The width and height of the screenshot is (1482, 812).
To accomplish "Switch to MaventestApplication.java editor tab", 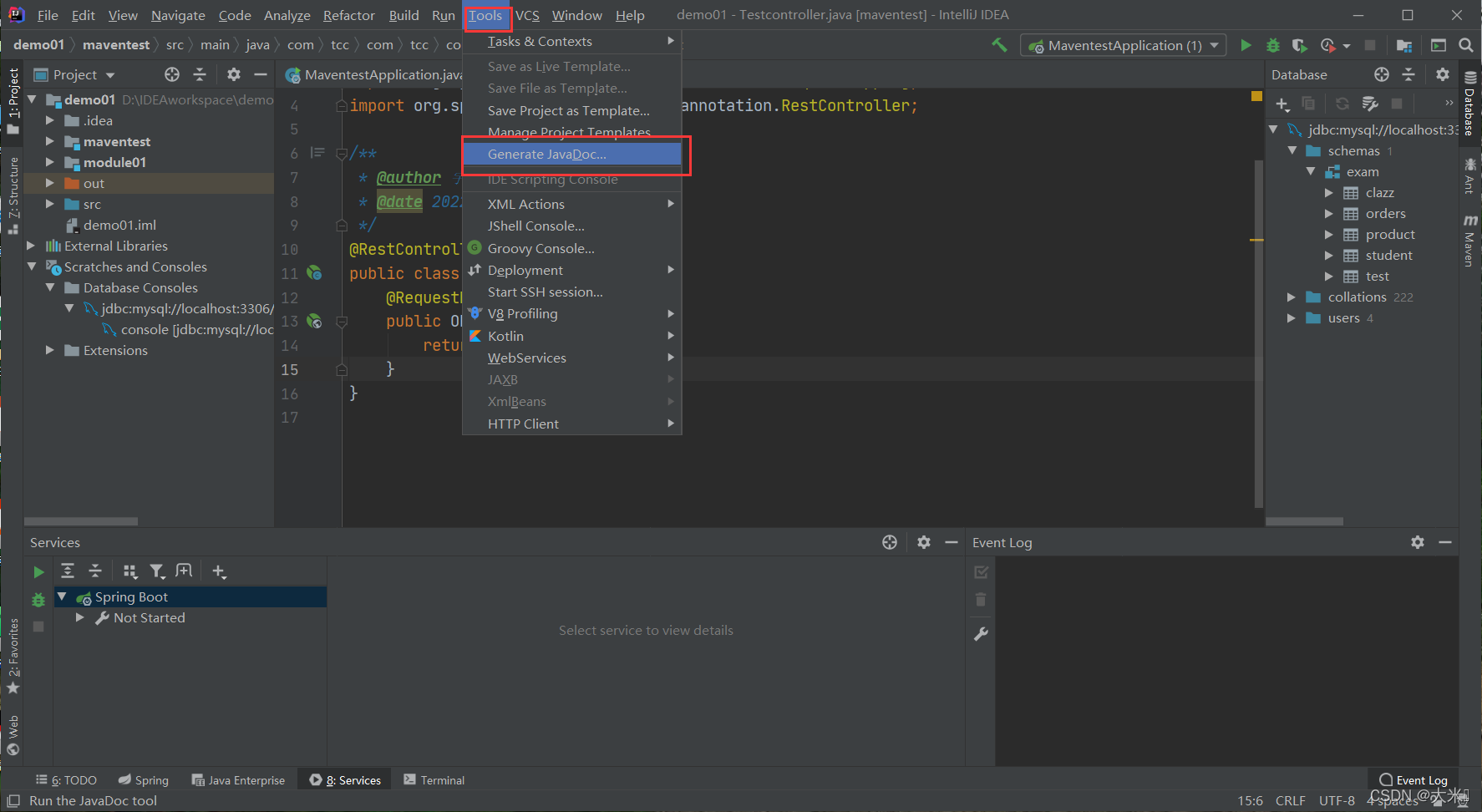I will pos(374,74).
